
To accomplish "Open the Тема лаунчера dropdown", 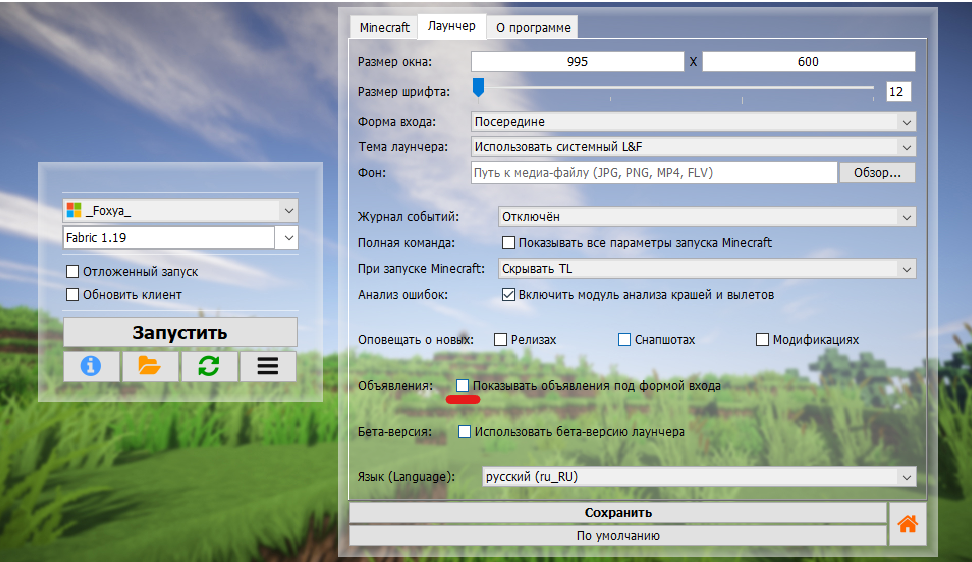I will [x=906, y=147].
